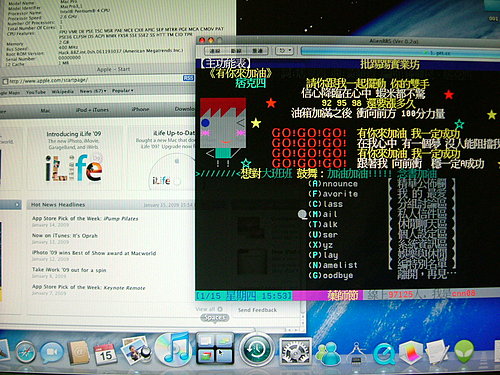Screen dimensions: 500x375
Task: Open iPhoto '09 wins Best of Show headline
Action: click(x=94, y=253)
